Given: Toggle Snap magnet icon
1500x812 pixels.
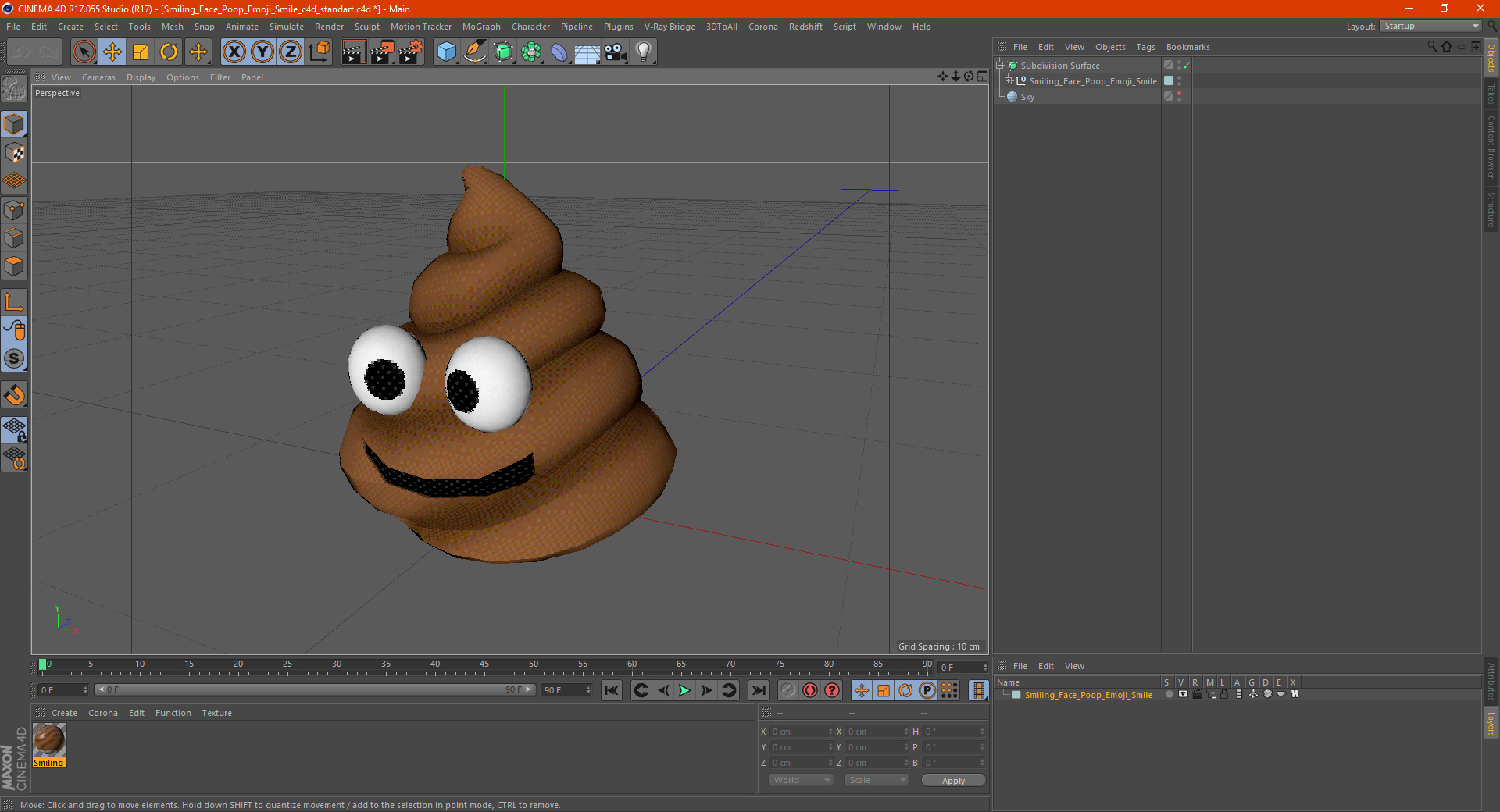Looking at the screenshot, I should pyautogui.click(x=14, y=395).
